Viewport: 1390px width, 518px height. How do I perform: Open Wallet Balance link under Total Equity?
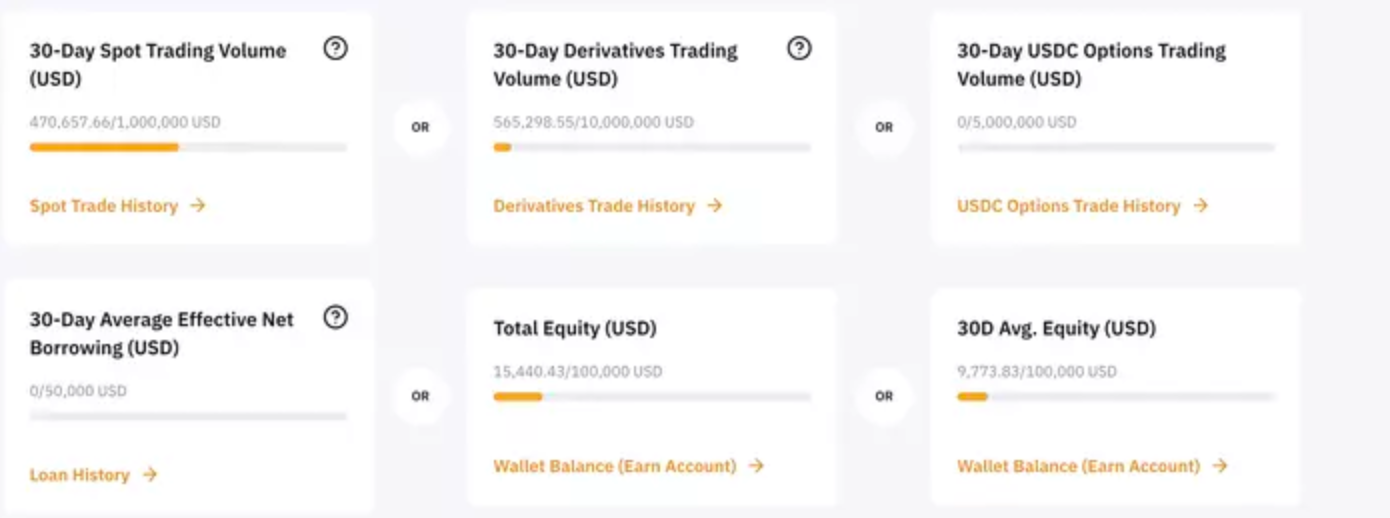point(615,466)
